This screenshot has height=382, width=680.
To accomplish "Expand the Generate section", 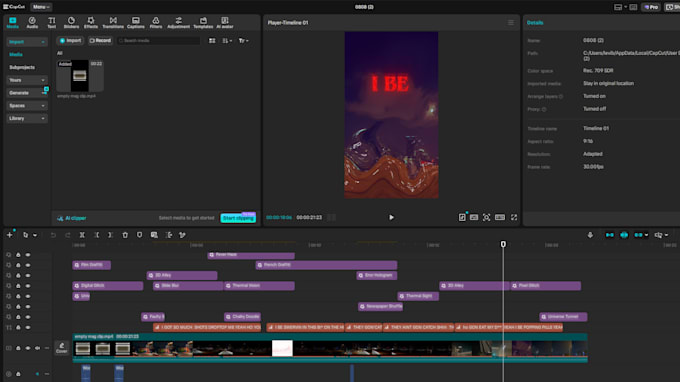I will (x=27, y=93).
